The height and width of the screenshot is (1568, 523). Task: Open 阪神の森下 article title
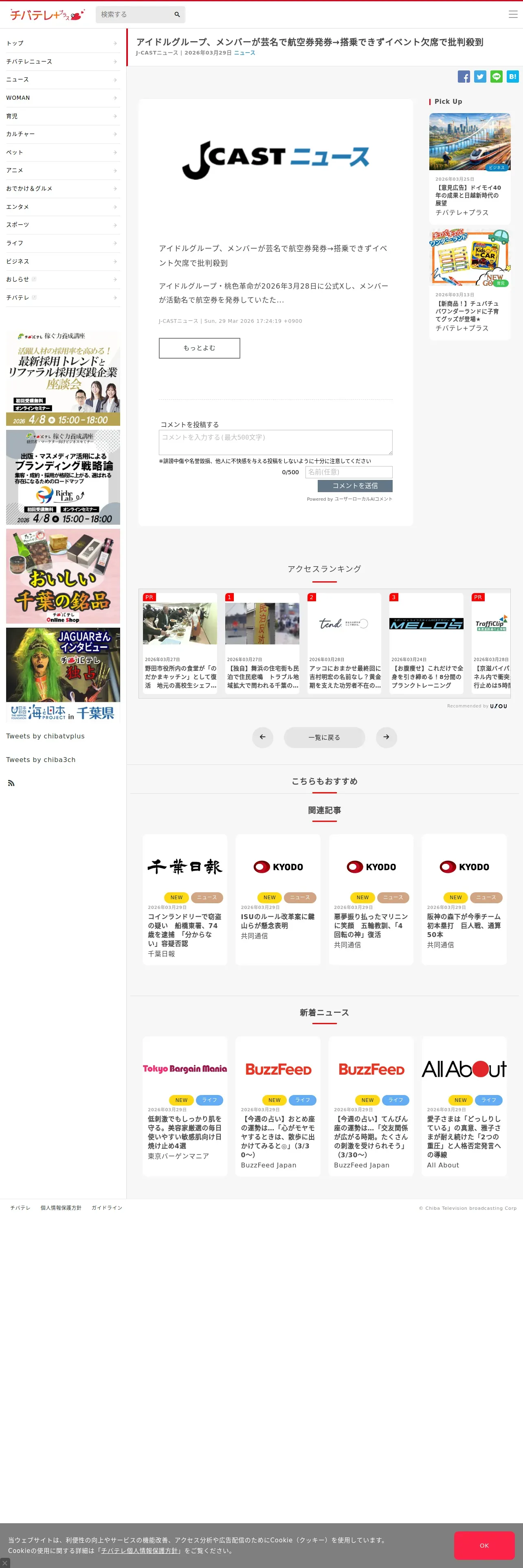click(x=464, y=925)
